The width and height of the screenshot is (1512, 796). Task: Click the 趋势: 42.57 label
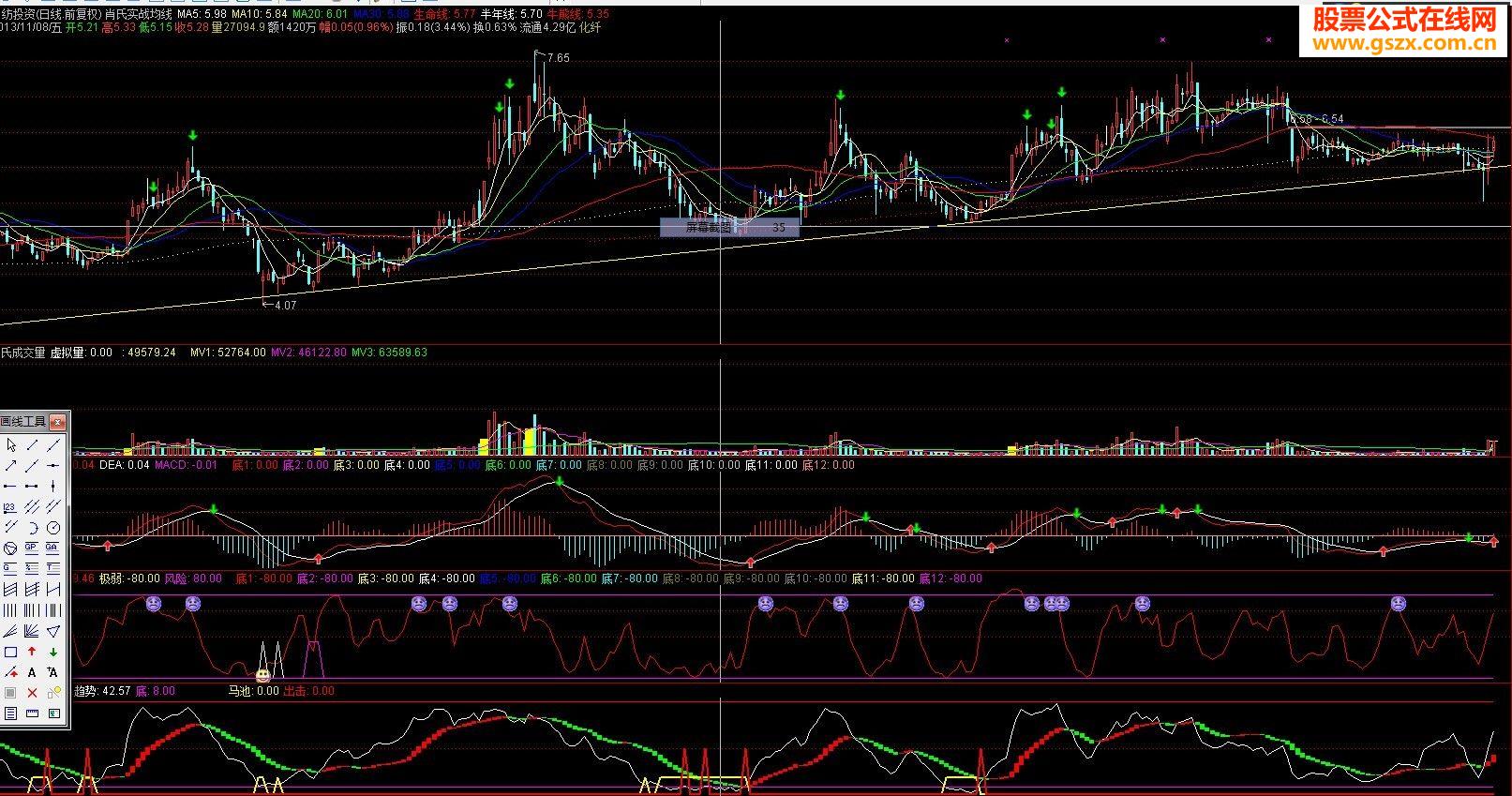point(102,691)
